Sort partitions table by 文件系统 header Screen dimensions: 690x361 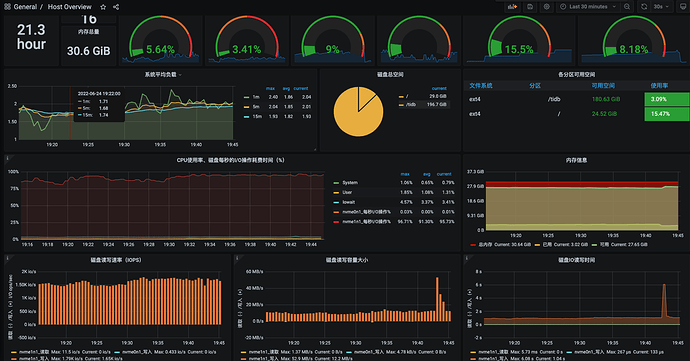pos(481,86)
